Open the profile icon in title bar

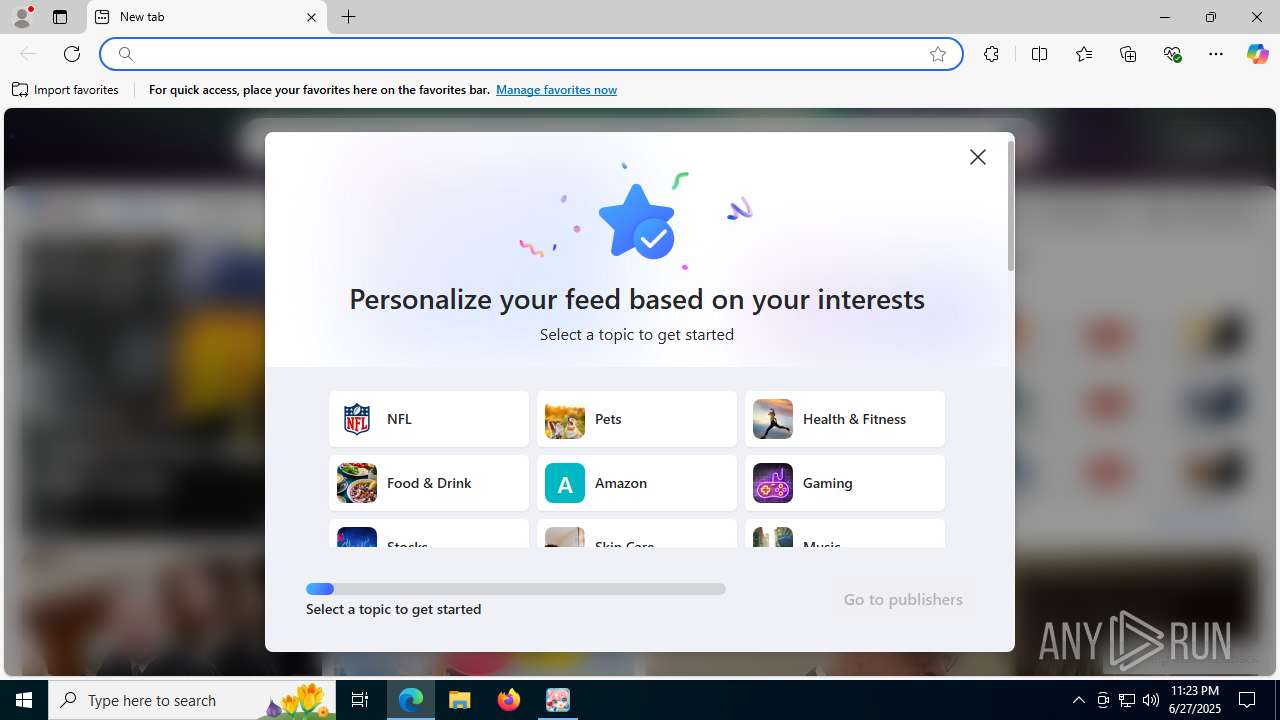point(22,17)
